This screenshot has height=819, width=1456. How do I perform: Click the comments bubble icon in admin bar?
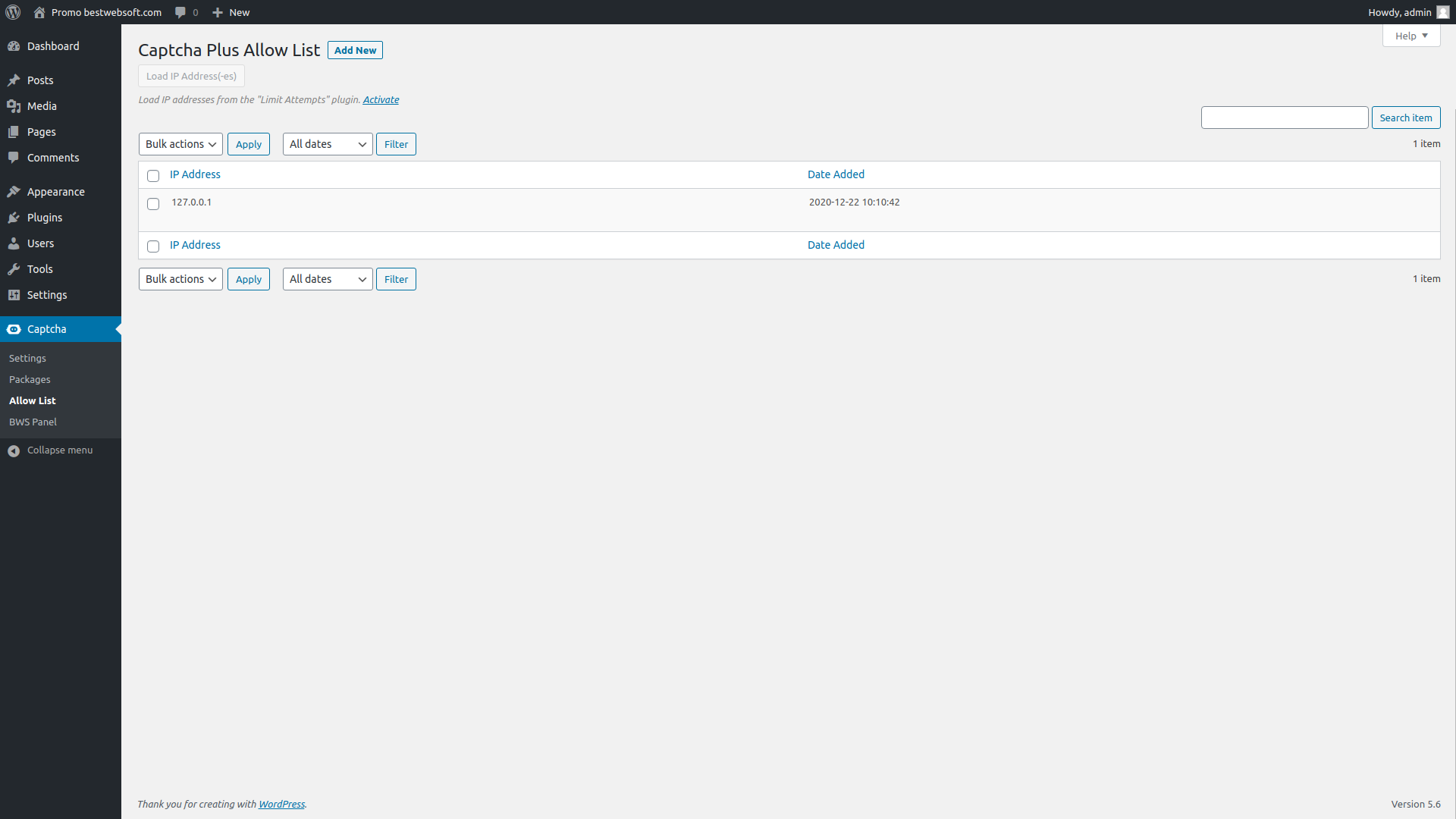pyautogui.click(x=180, y=12)
